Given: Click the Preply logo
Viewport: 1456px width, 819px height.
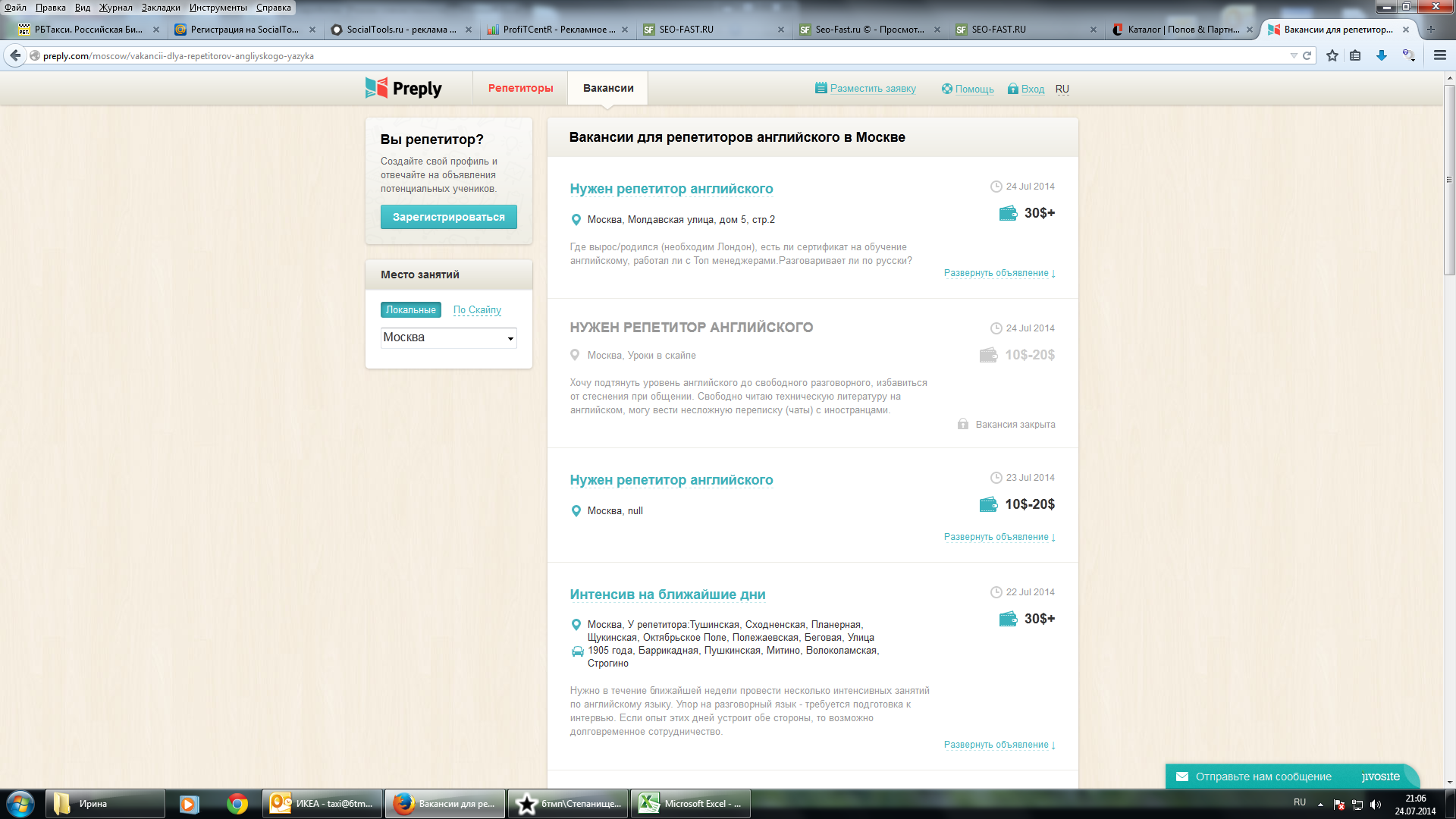Looking at the screenshot, I should point(403,89).
